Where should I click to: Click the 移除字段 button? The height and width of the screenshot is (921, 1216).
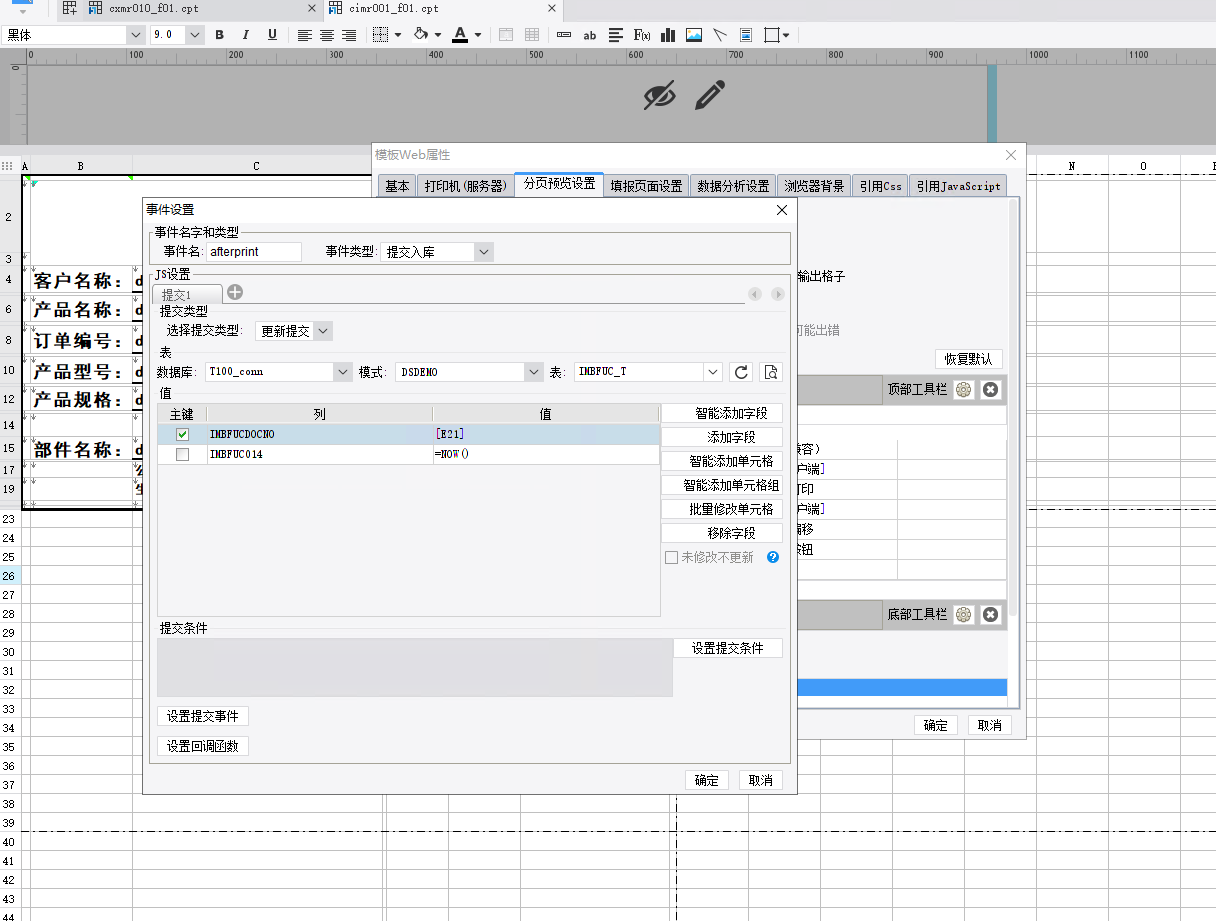coord(722,533)
